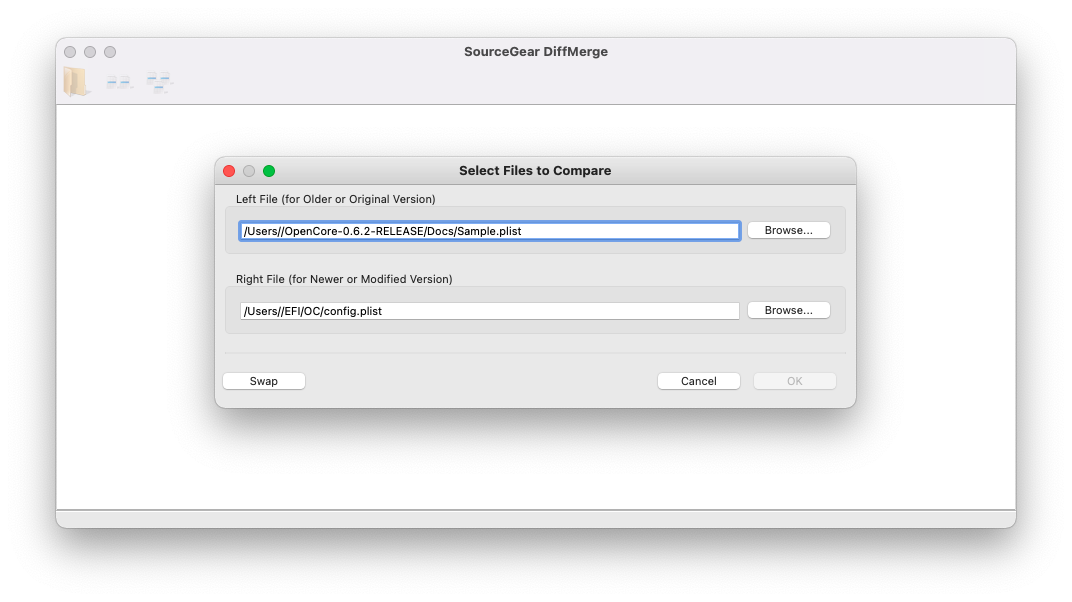Close the Select Files to Compare dialog
Image resolution: width=1072 pixels, height=602 pixels.
(229, 171)
